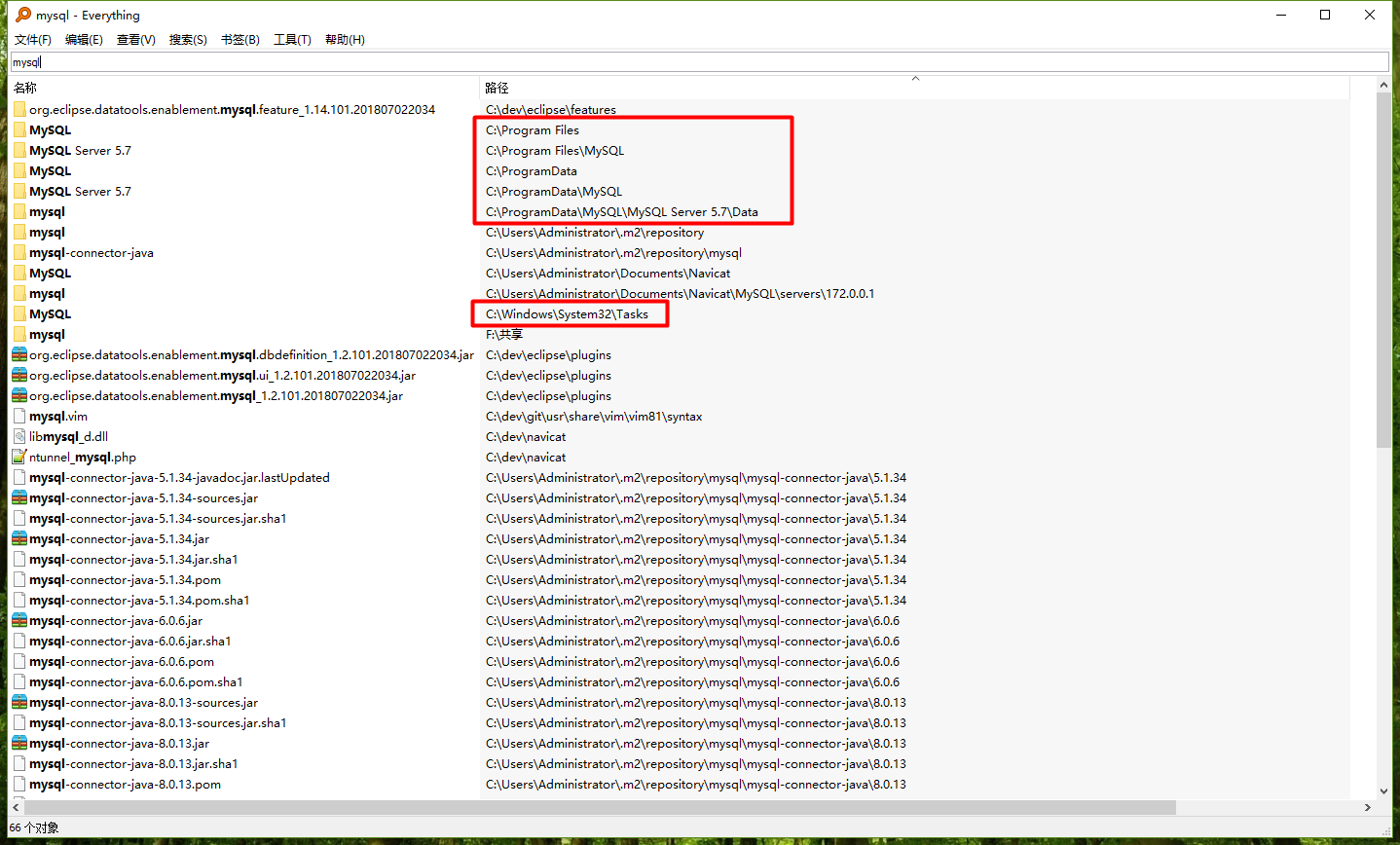Click file icon of mysql-connector-java-5.1.34.pom

point(19,579)
